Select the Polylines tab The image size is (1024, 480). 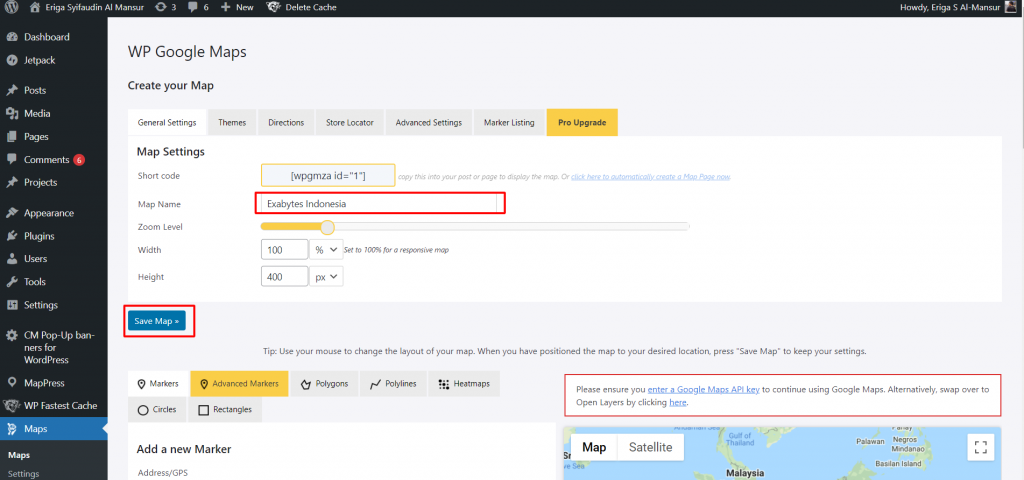393,384
